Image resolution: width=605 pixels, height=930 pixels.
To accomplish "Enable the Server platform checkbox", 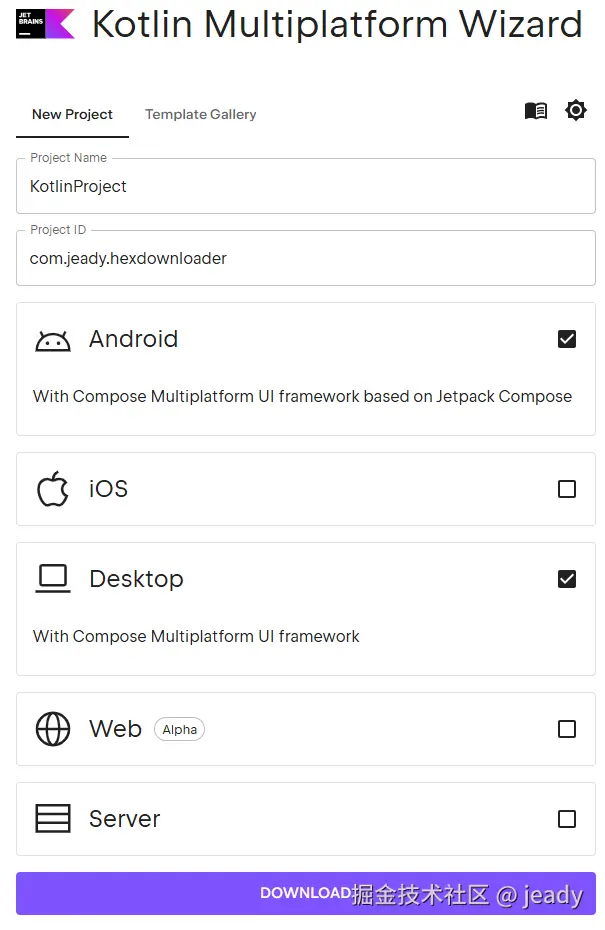I will (567, 819).
